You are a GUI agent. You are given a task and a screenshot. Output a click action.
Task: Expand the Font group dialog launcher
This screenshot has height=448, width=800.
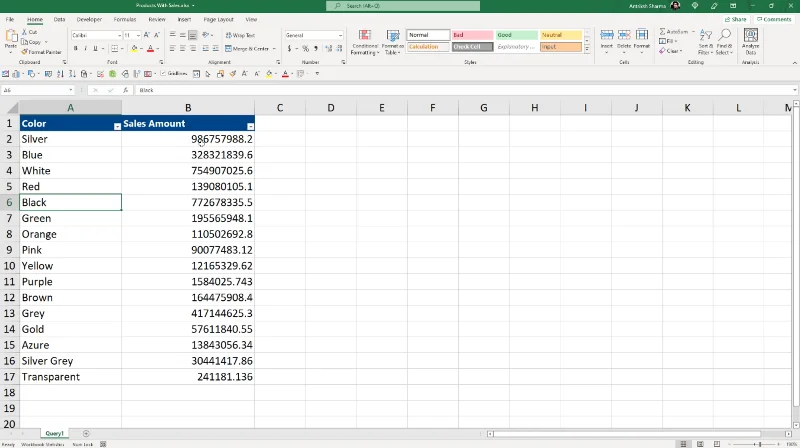pyautogui.click(x=161, y=62)
